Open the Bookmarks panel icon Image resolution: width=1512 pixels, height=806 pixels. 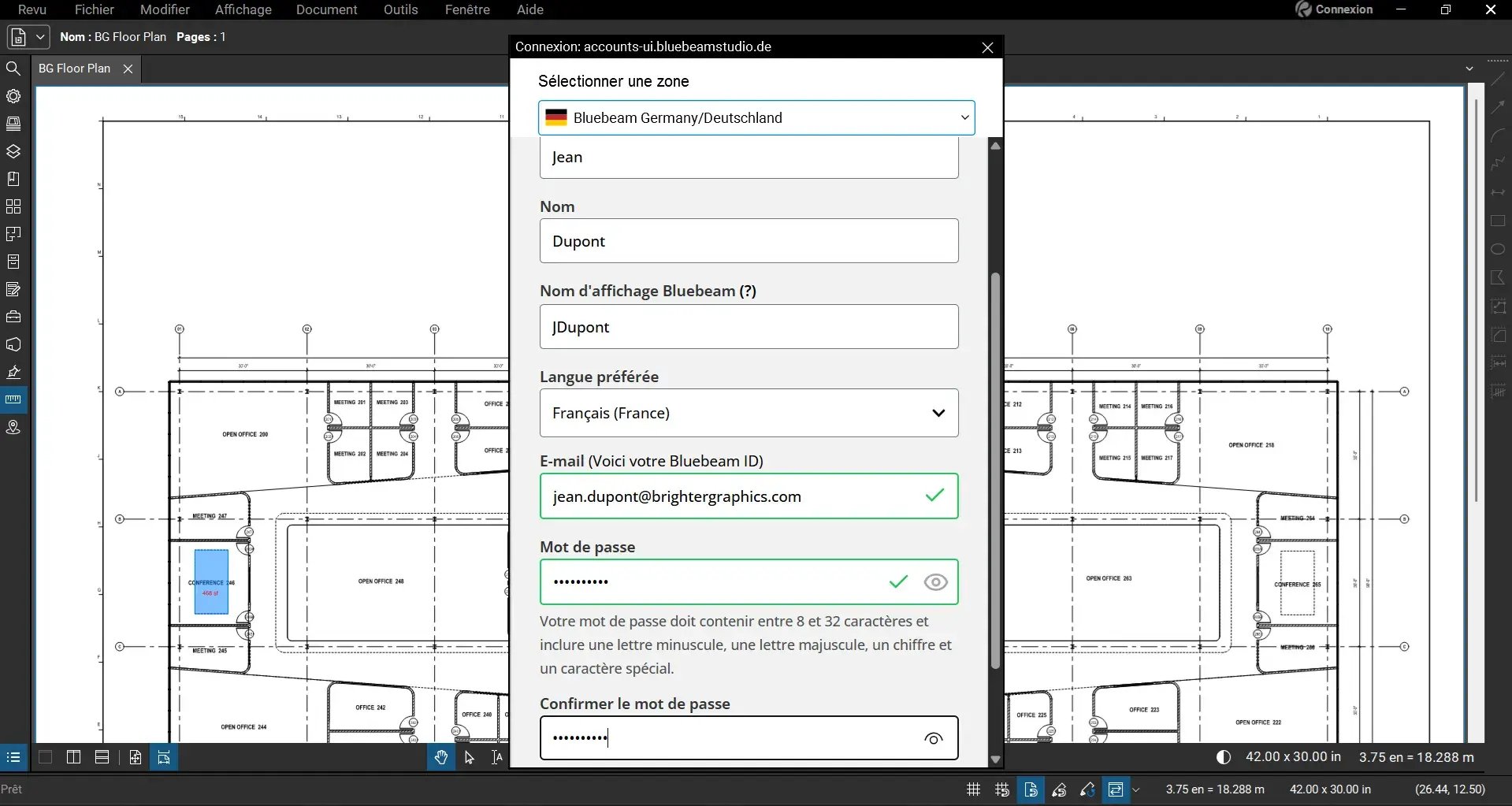13,179
